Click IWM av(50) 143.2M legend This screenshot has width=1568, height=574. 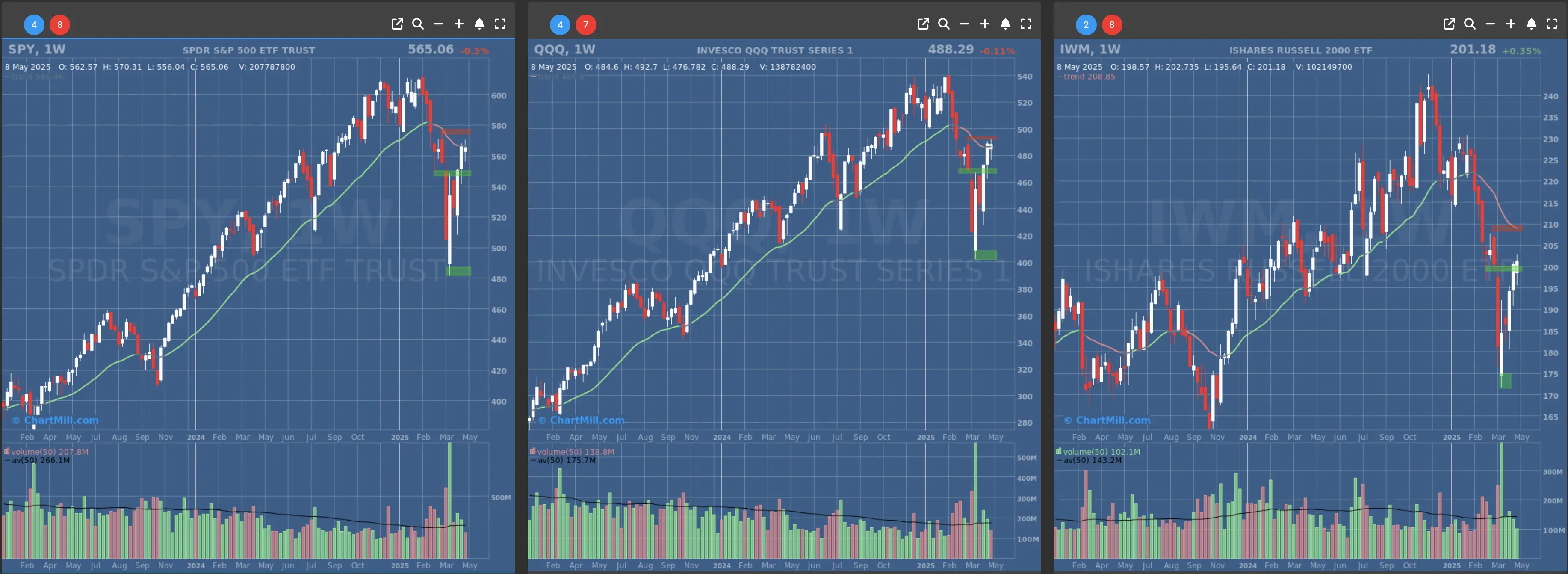(x=1089, y=460)
